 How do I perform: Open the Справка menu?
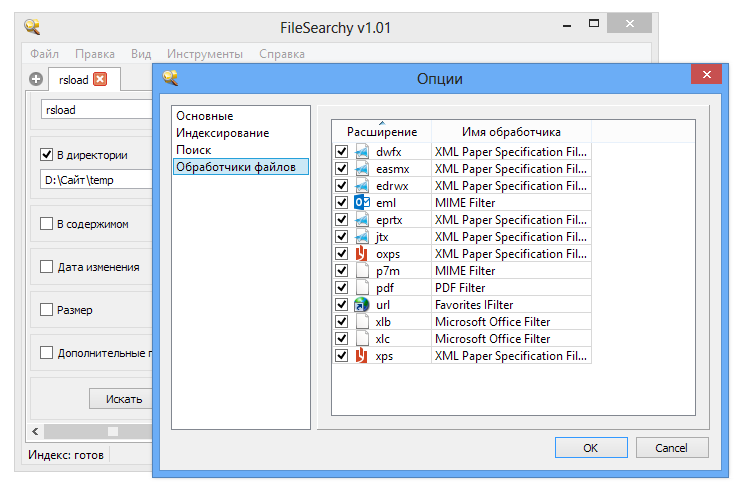(282, 54)
